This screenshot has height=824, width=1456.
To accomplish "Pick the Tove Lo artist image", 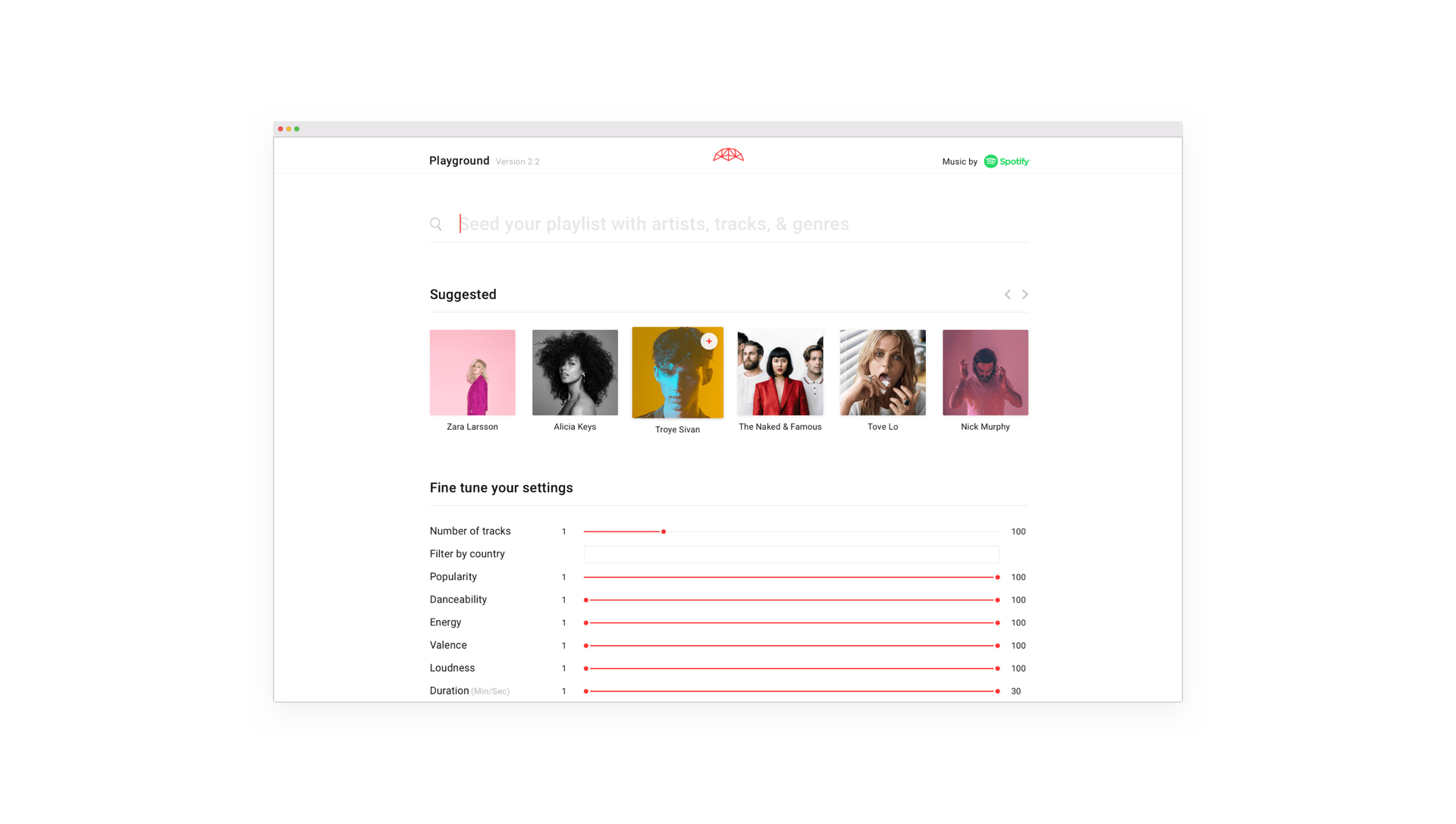I will pos(883,372).
